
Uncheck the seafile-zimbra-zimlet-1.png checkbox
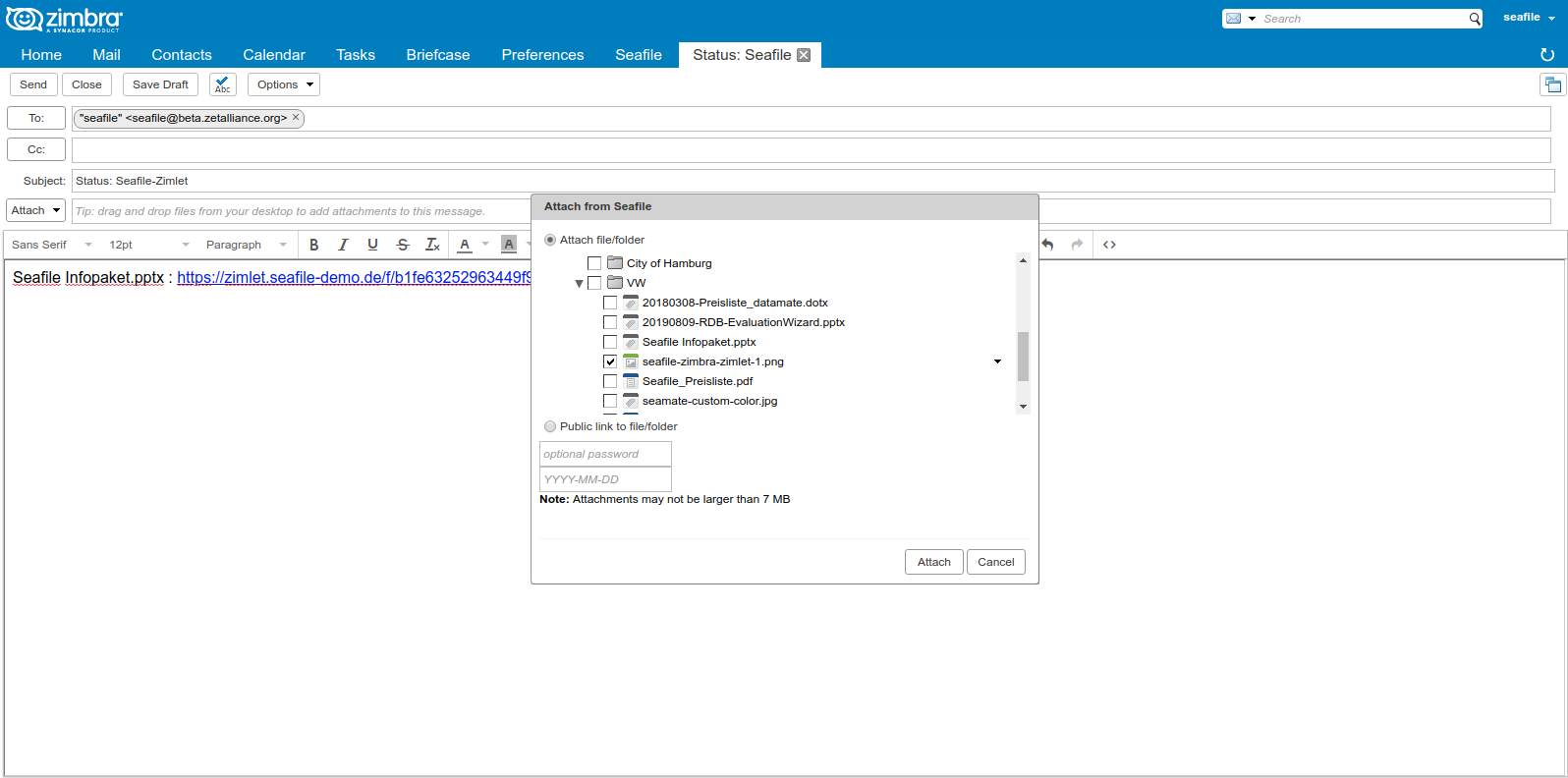(x=610, y=361)
